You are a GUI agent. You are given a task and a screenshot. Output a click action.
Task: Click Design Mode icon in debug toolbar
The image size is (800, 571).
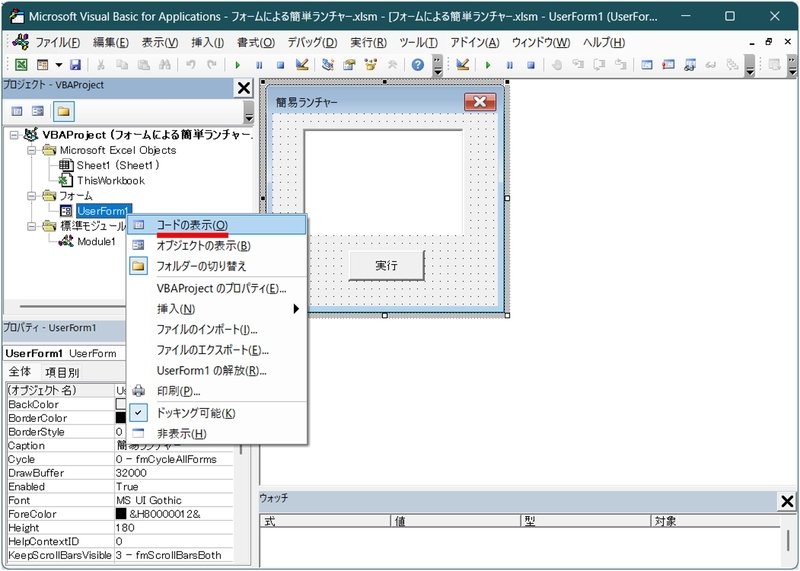click(463, 65)
